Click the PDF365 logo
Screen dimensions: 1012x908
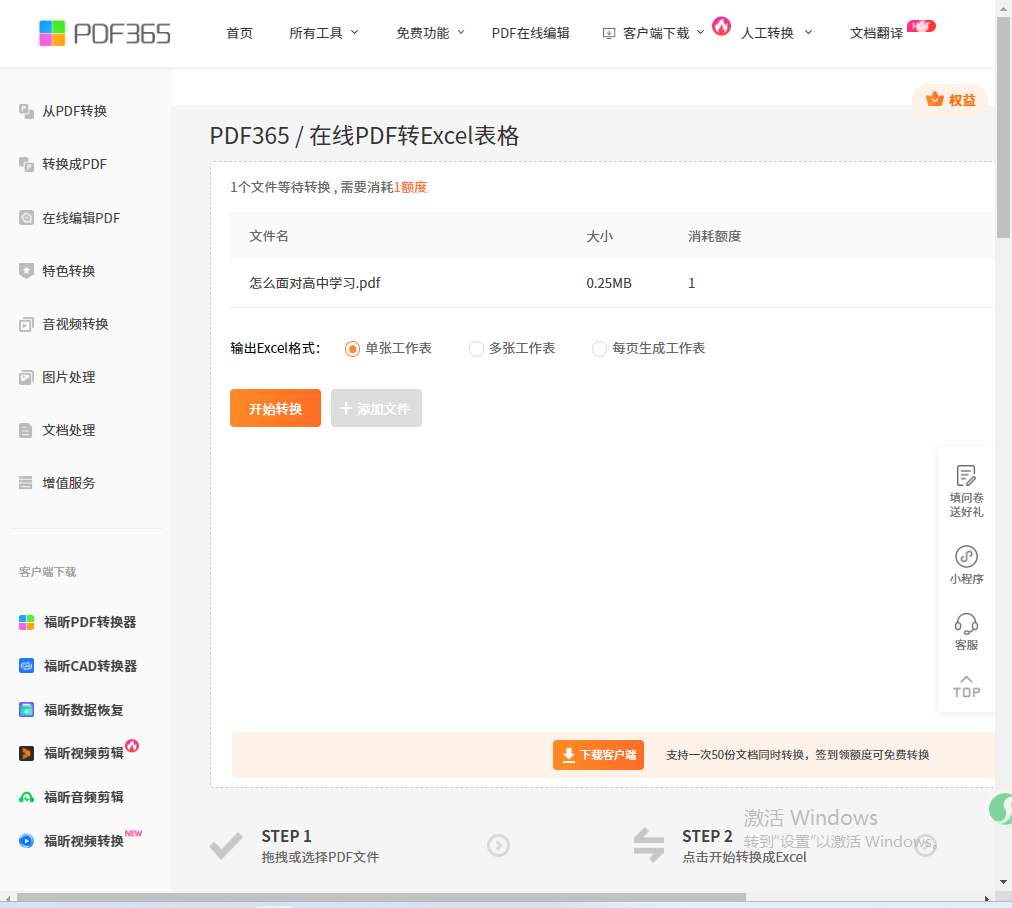pyautogui.click(x=105, y=33)
